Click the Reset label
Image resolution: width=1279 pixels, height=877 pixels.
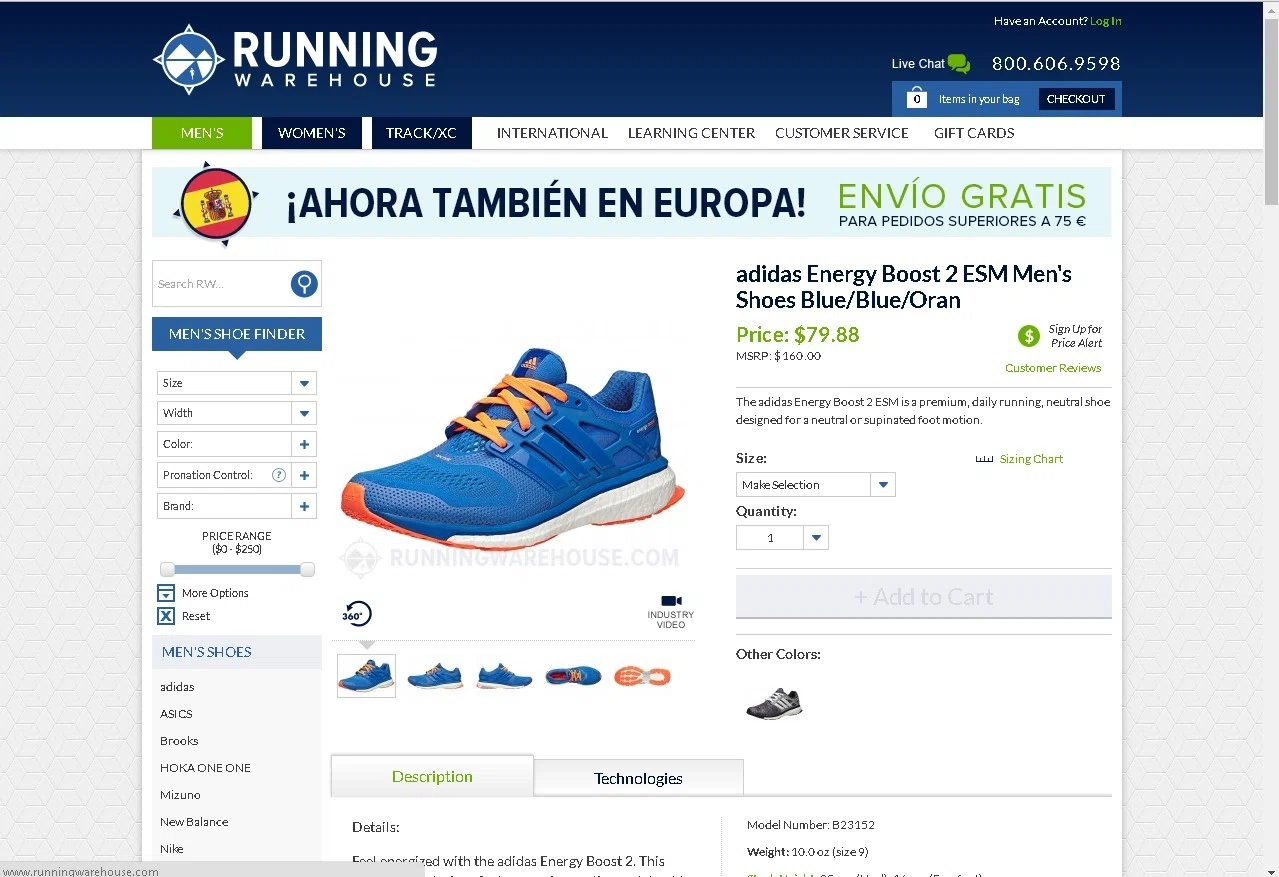tap(196, 616)
